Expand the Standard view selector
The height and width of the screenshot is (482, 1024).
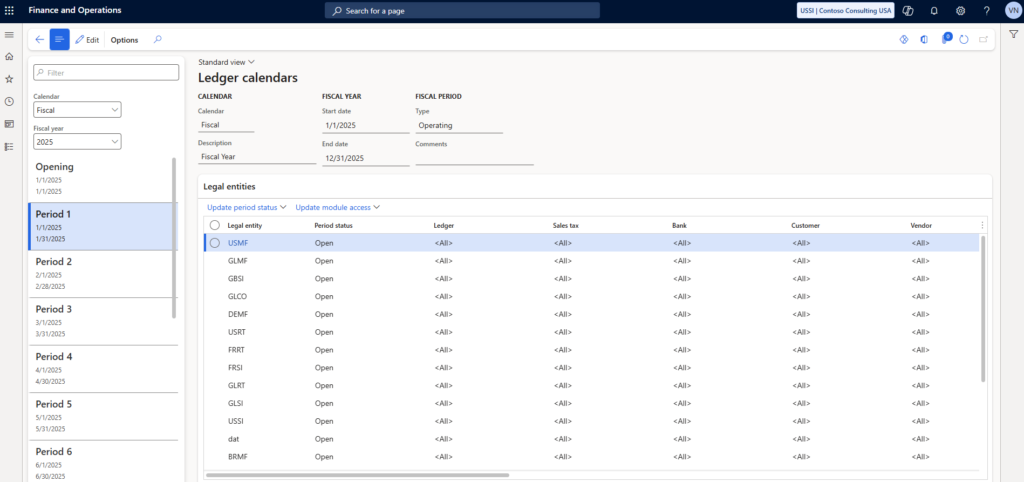226,62
